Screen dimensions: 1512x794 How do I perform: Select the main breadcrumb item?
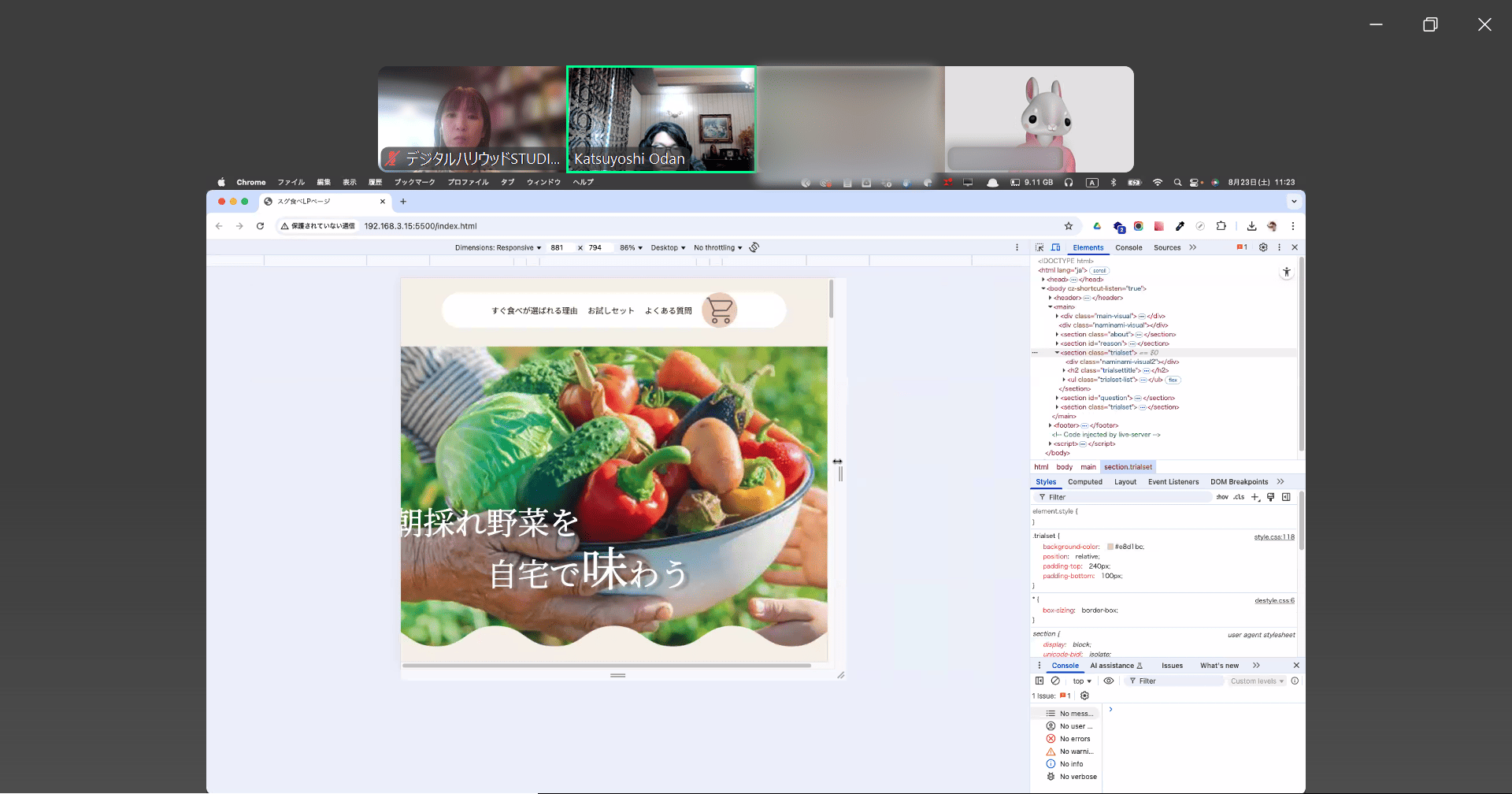[x=1088, y=467]
